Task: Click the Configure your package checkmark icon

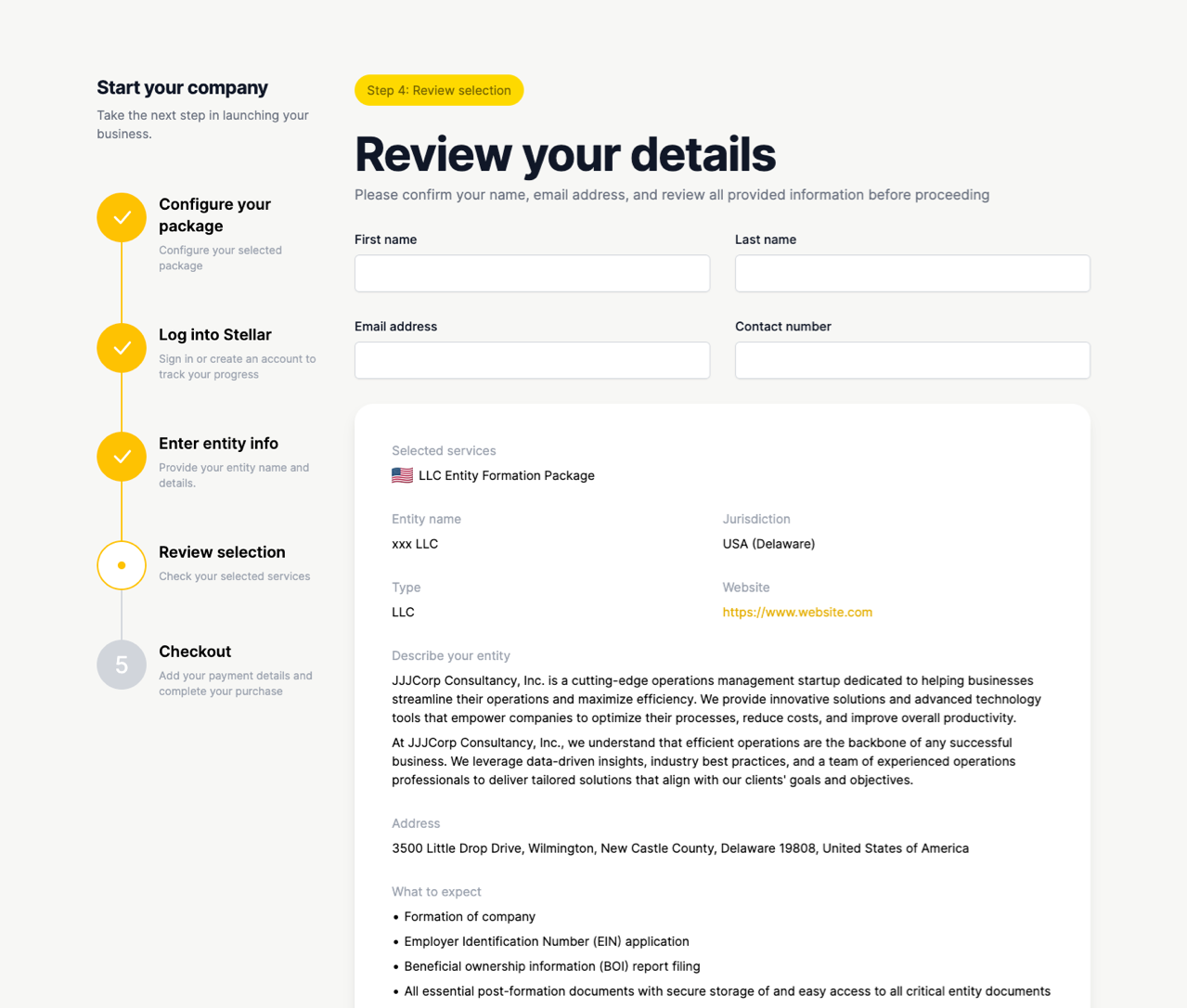Action: (x=122, y=217)
